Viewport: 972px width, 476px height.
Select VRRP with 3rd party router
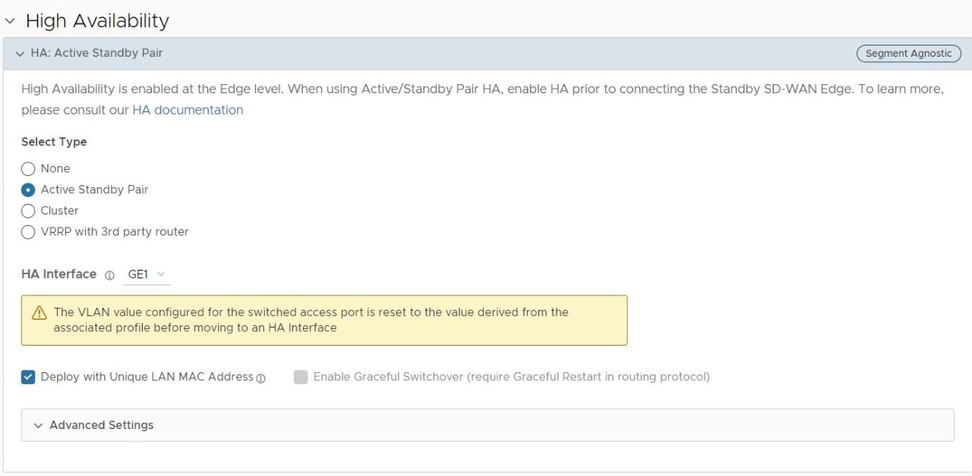pos(29,232)
